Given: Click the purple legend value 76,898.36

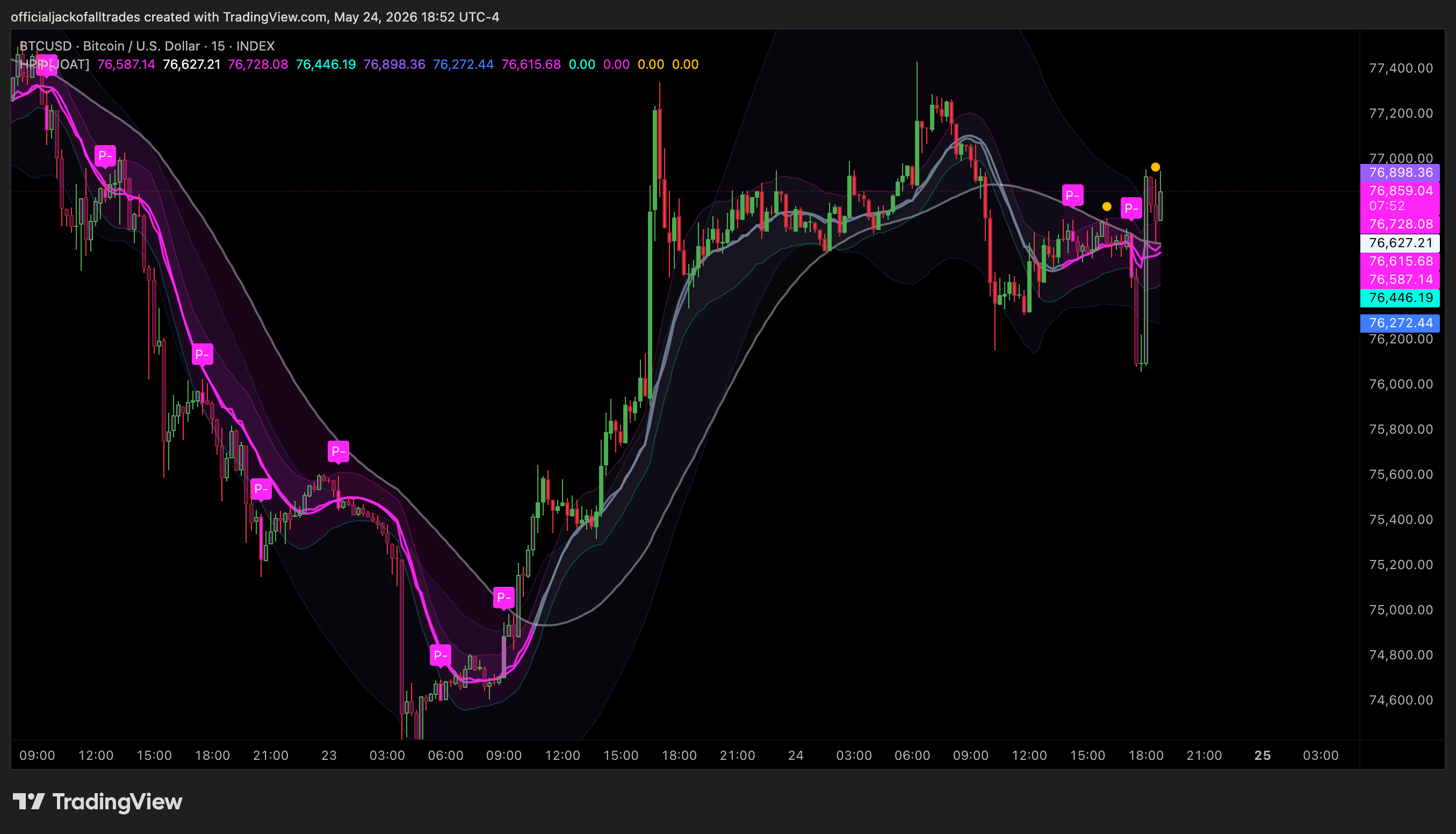Looking at the screenshot, I should pos(394,64).
